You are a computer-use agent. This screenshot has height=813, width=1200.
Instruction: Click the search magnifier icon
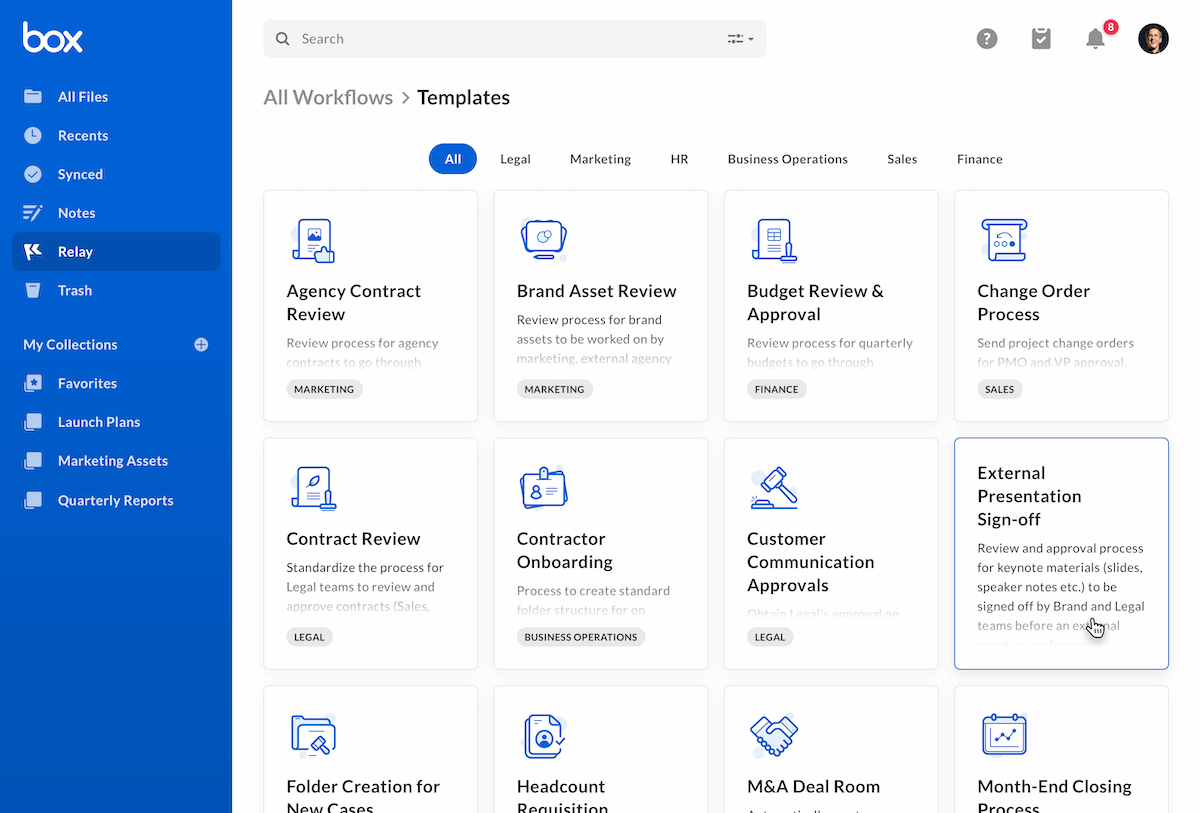point(283,38)
